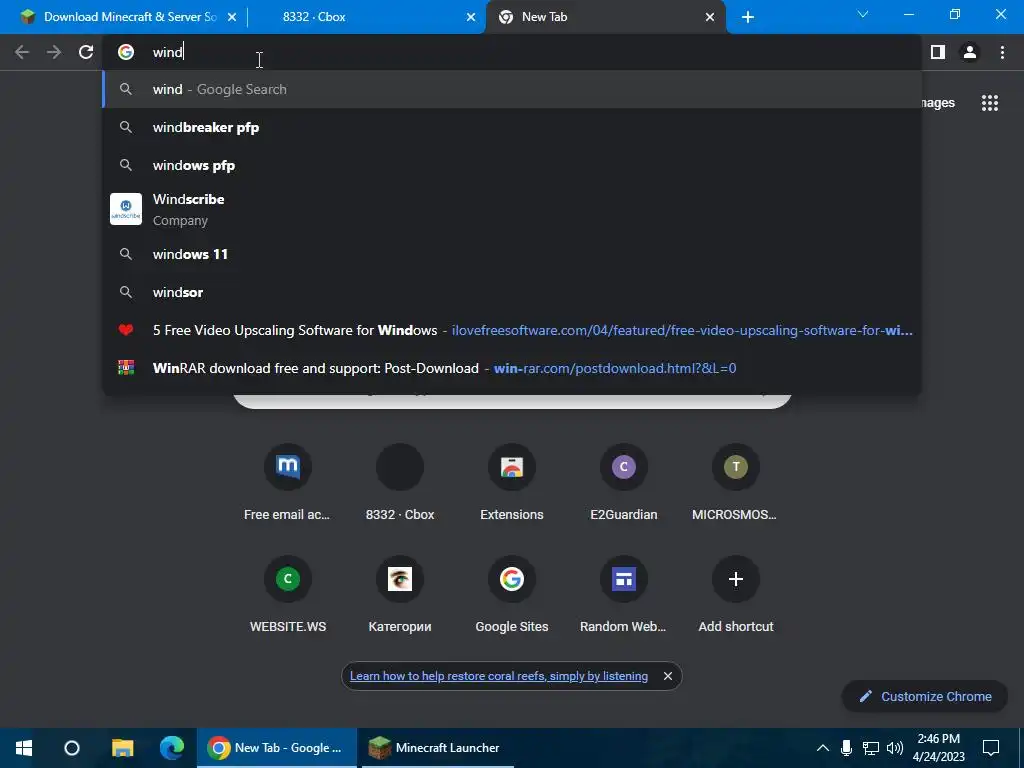
Task: Reload the current page
Action: (86, 52)
